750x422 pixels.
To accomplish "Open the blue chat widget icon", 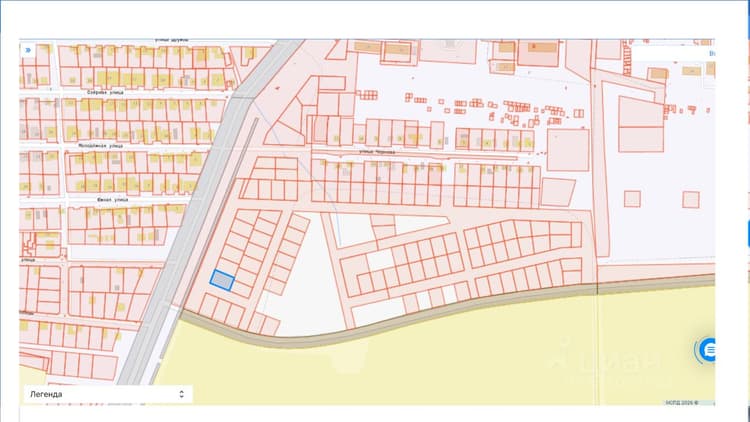I will tap(708, 350).
